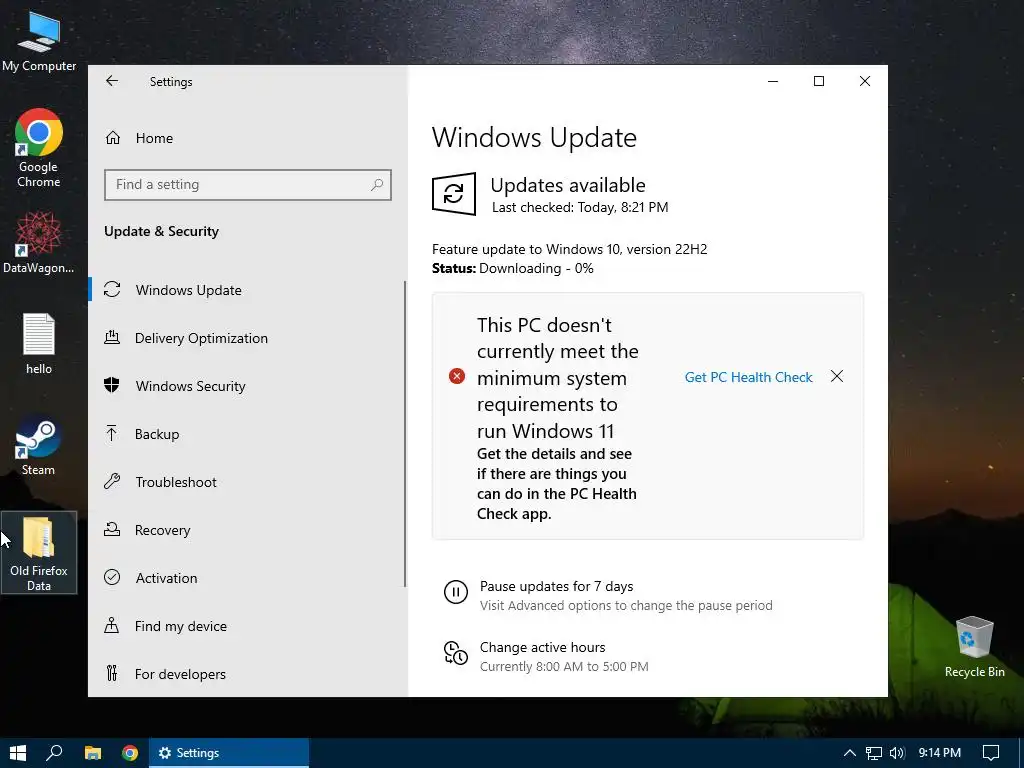Click the Windows Security shield icon
Image resolution: width=1024 pixels, height=768 pixels.
point(112,385)
